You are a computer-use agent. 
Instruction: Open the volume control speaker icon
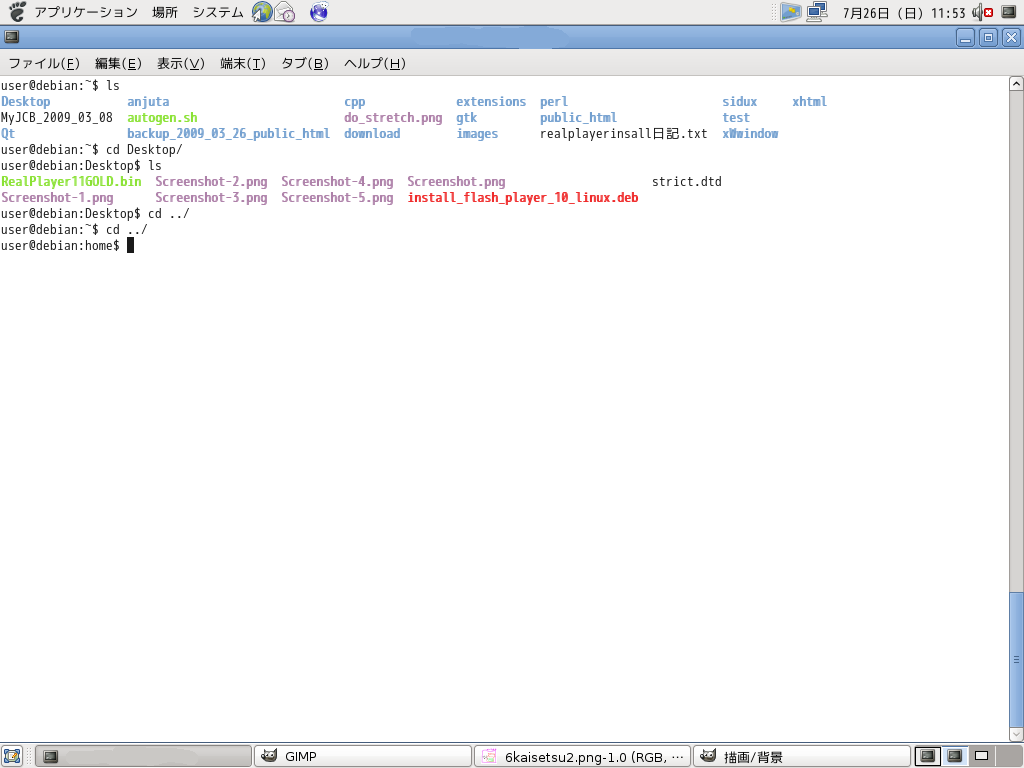(976, 12)
